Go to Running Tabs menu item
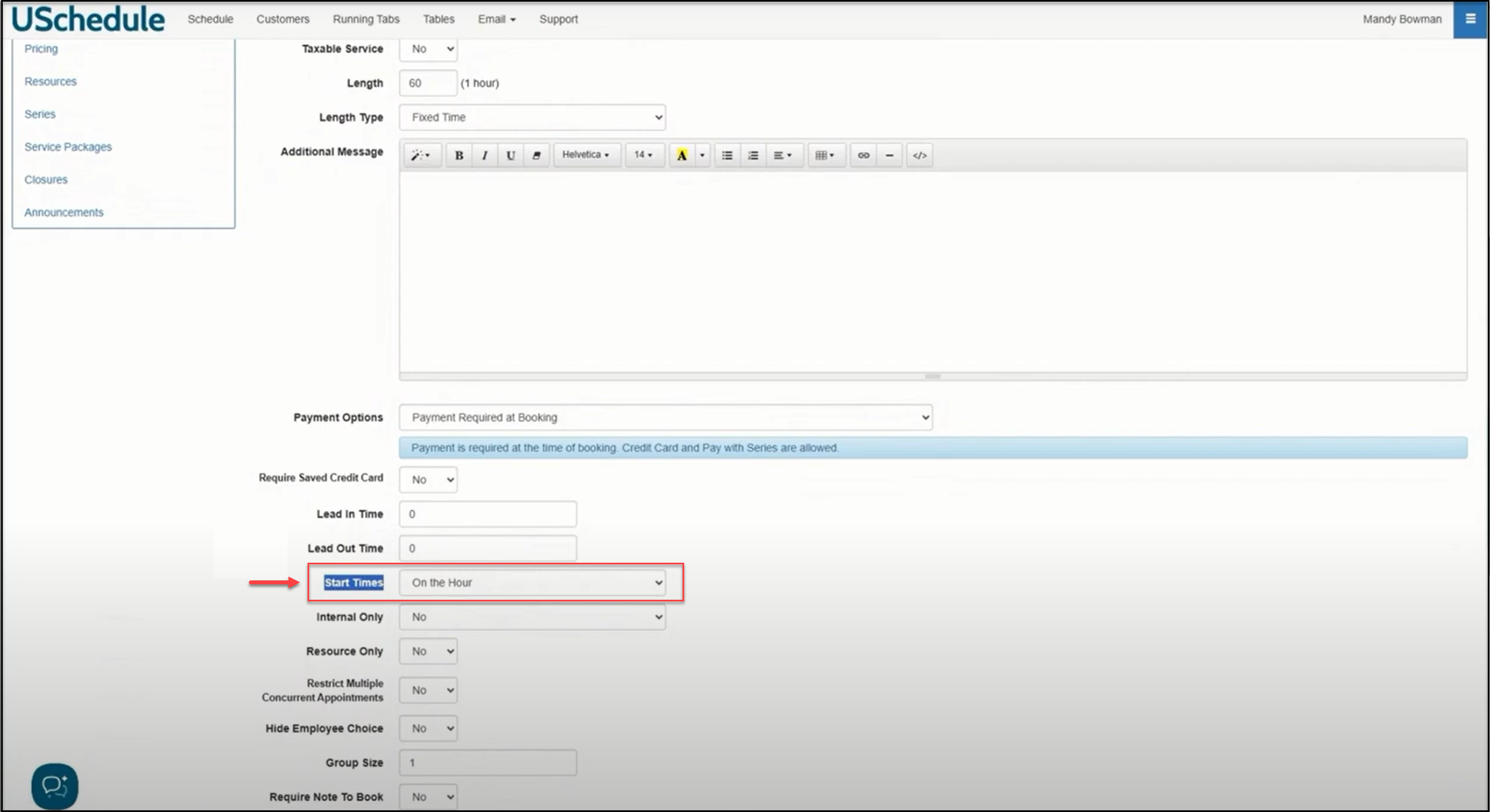Viewport: 1490px width, 812px height. tap(366, 19)
